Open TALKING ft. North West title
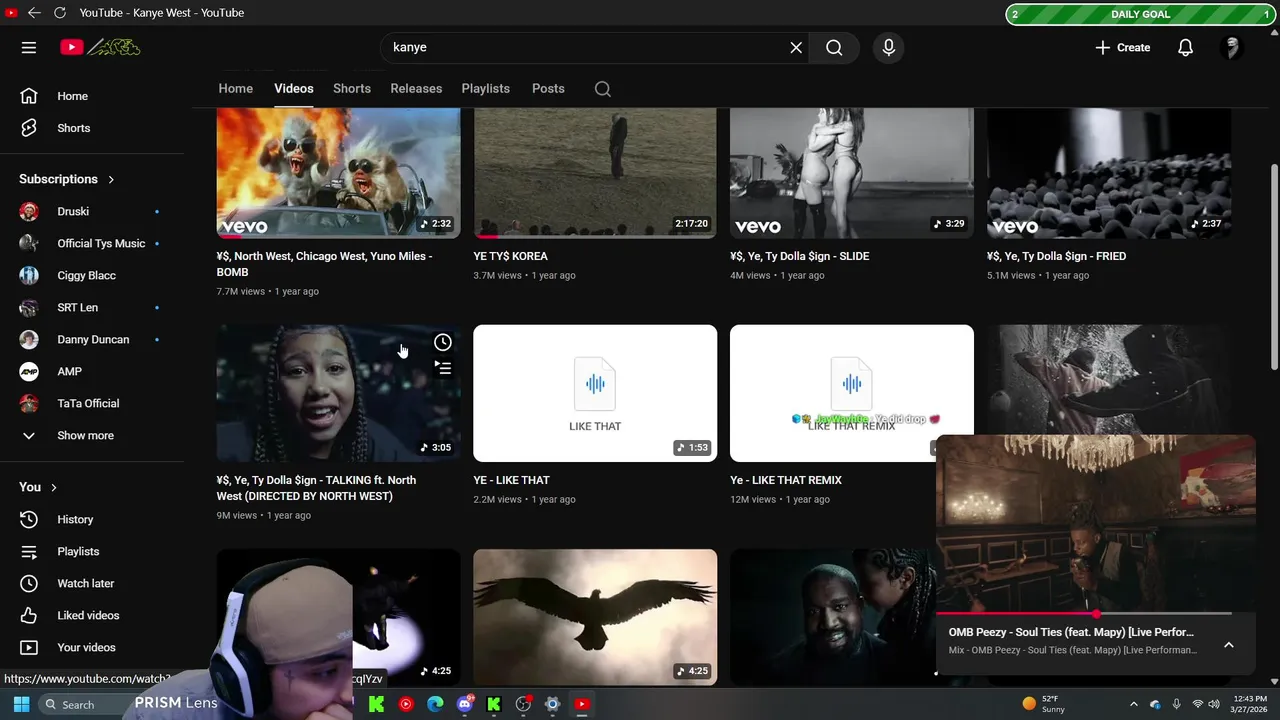The image size is (1280, 720). point(317,488)
